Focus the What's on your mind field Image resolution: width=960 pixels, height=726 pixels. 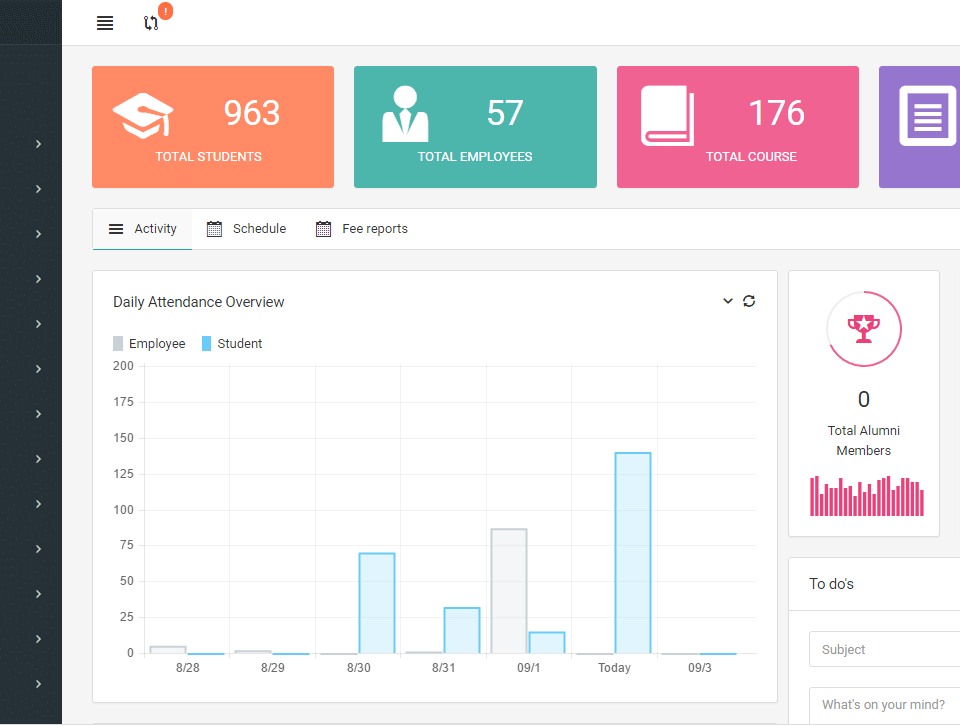click(x=884, y=705)
